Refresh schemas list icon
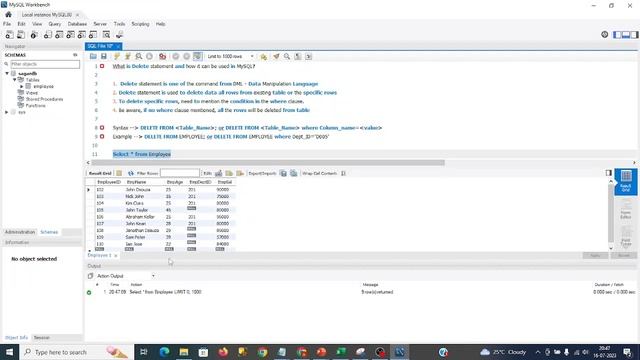 coord(75,55)
